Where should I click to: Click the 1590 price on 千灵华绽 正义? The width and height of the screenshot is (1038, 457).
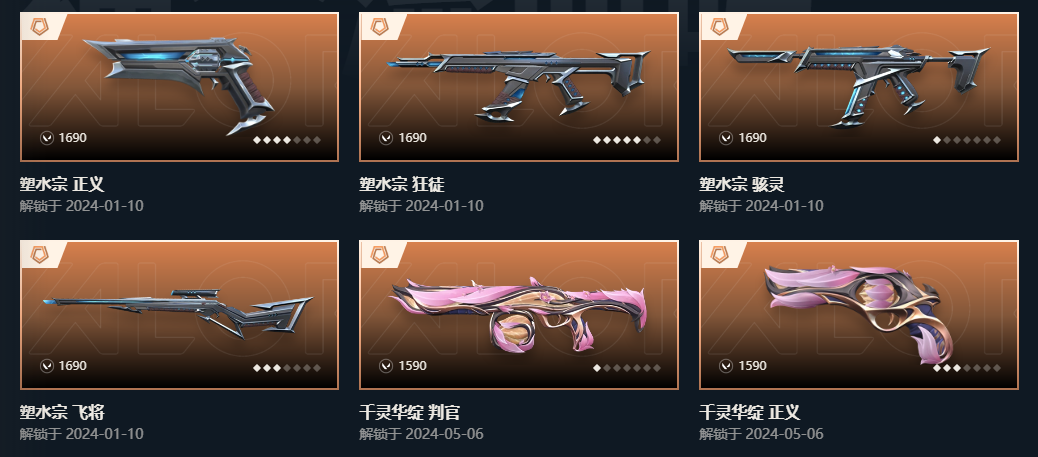[753, 366]
